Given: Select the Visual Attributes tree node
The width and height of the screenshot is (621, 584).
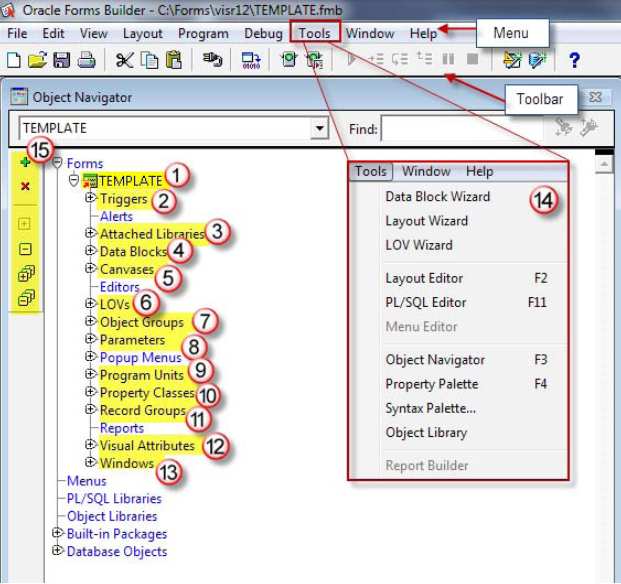Looking at the screenshot, I should [147, 445].
